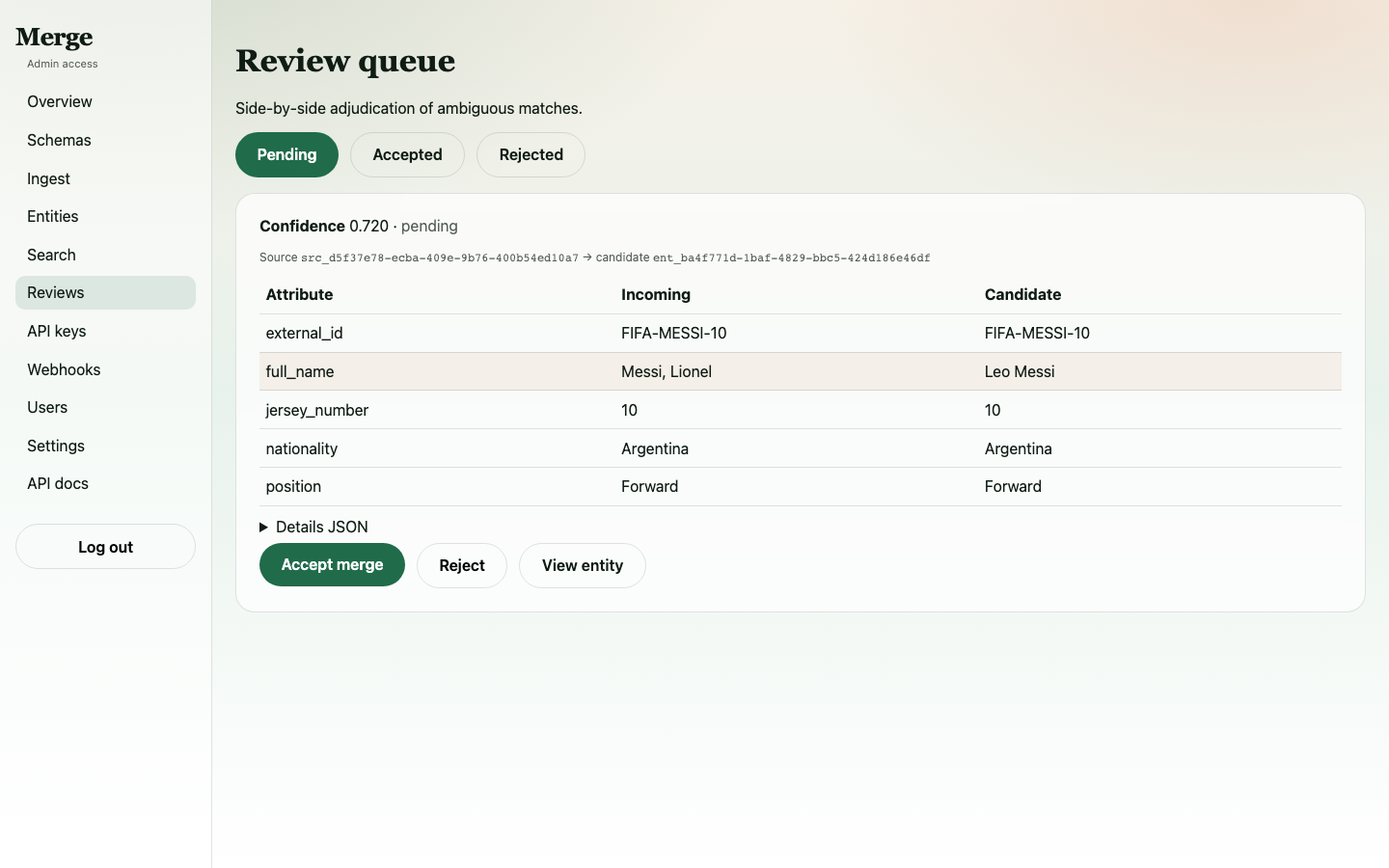Open API docs link
Screen dimensions: 1389x868
tap(105, 483)
